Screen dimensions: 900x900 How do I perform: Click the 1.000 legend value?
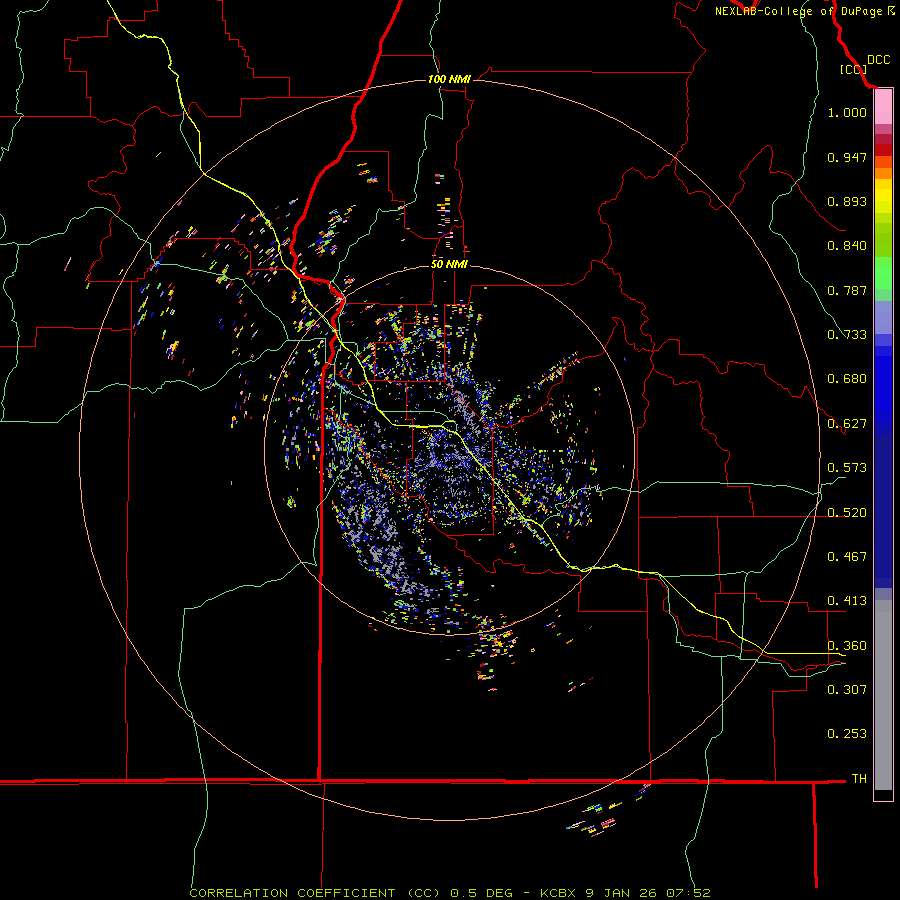847,112
